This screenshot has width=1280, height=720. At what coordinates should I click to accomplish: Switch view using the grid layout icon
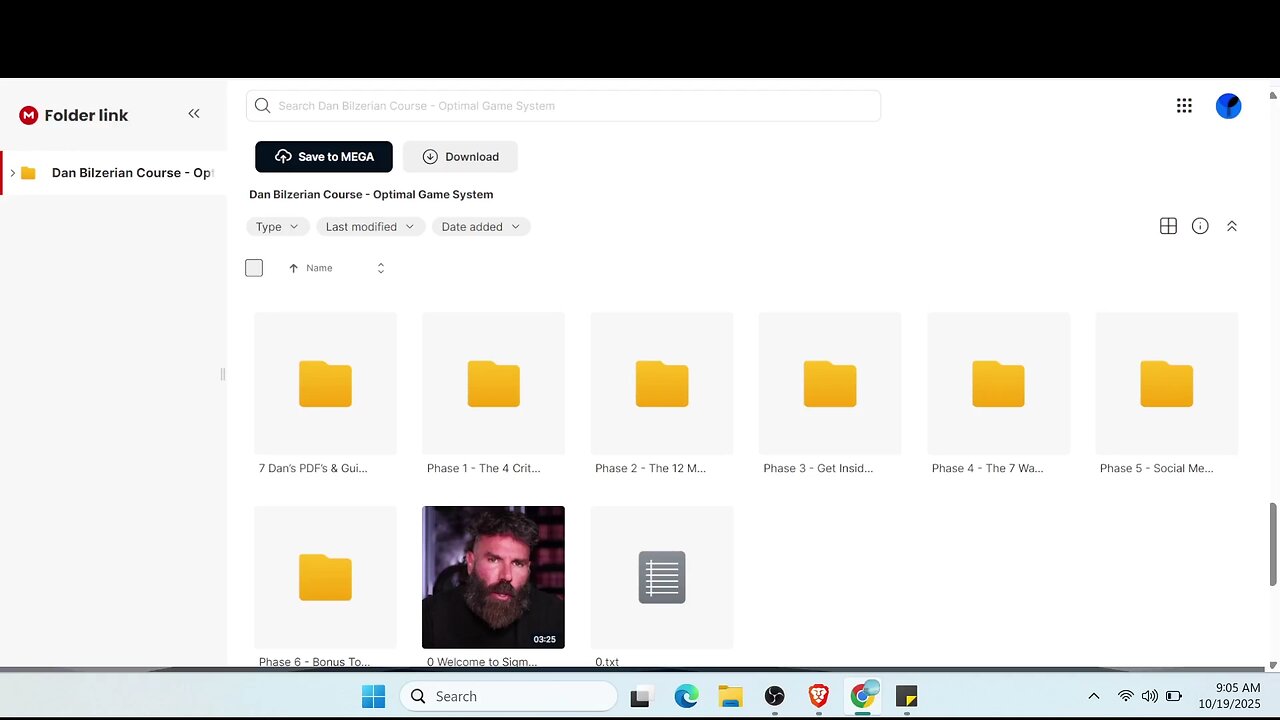point(1168,226)
